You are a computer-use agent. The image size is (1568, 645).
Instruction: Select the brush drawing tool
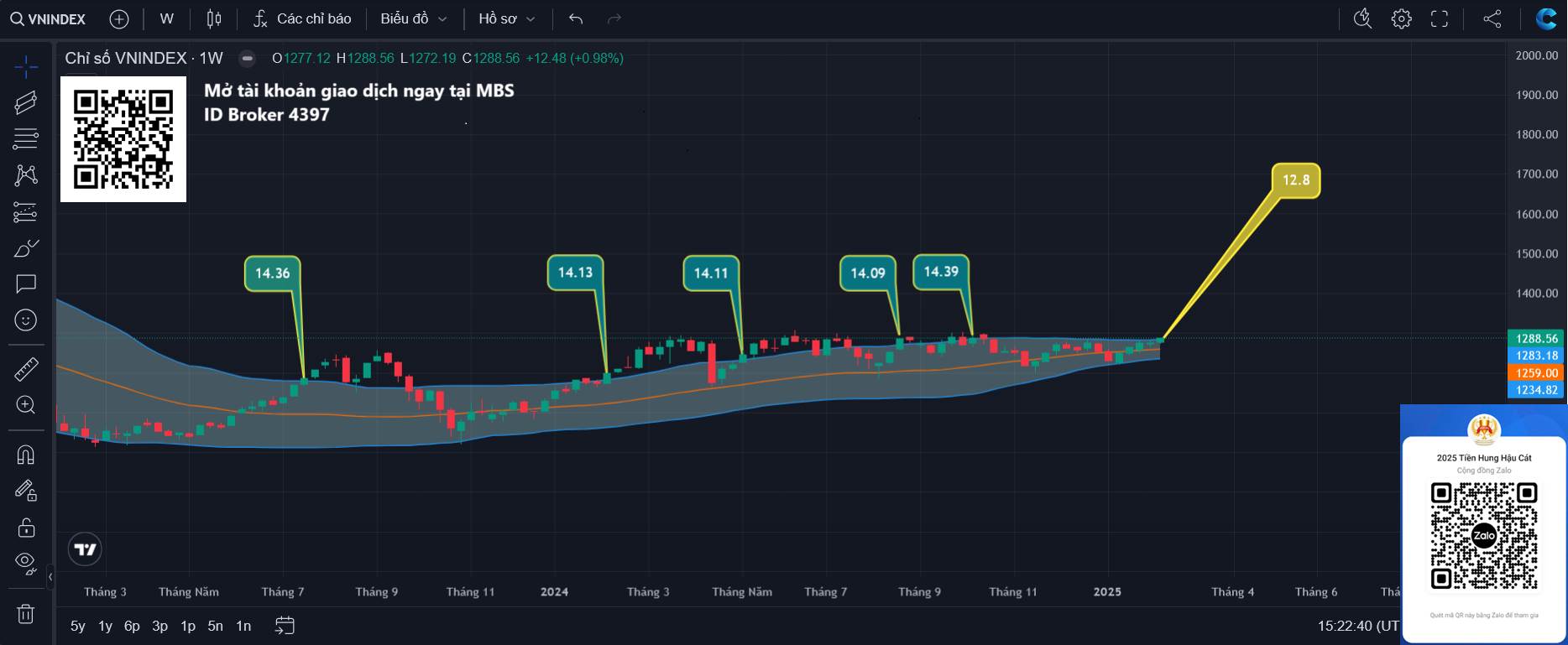tap(26, 247)
